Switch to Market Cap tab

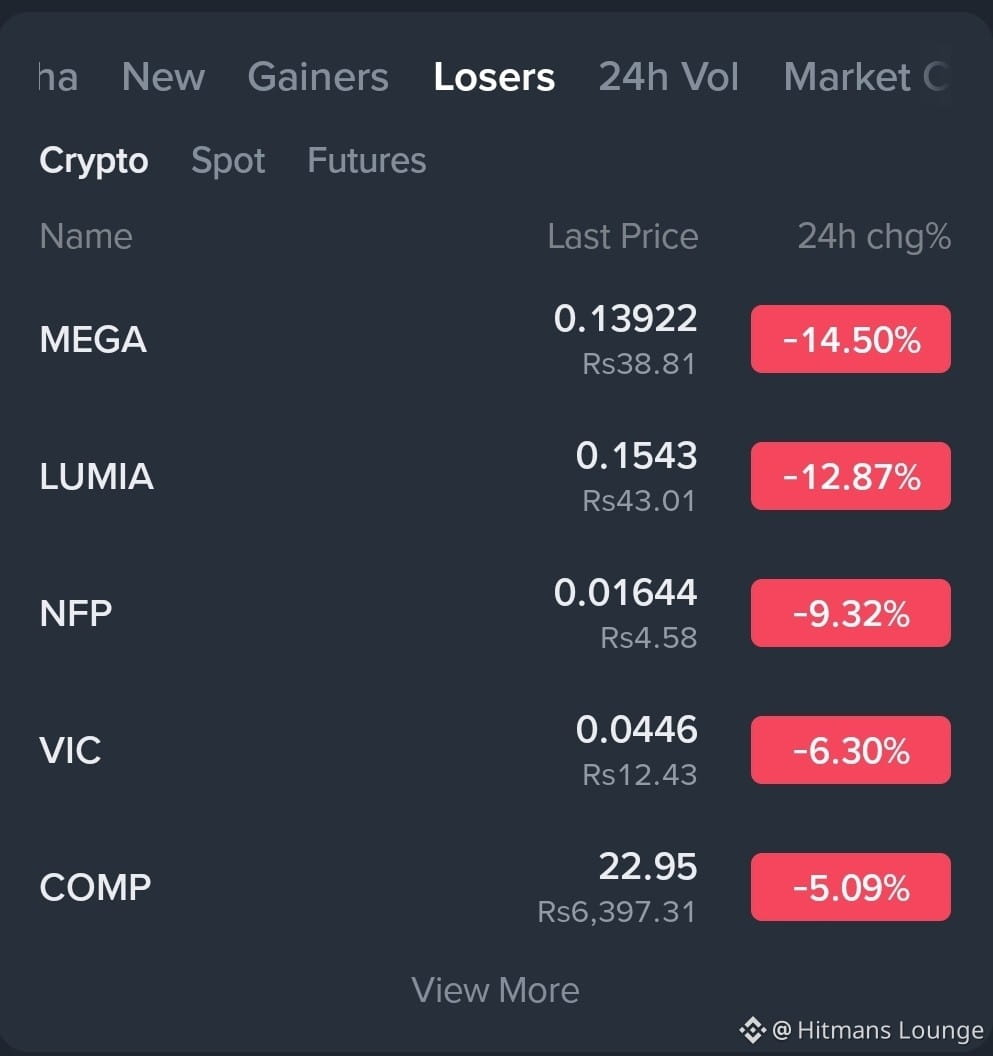coord(867,77)
